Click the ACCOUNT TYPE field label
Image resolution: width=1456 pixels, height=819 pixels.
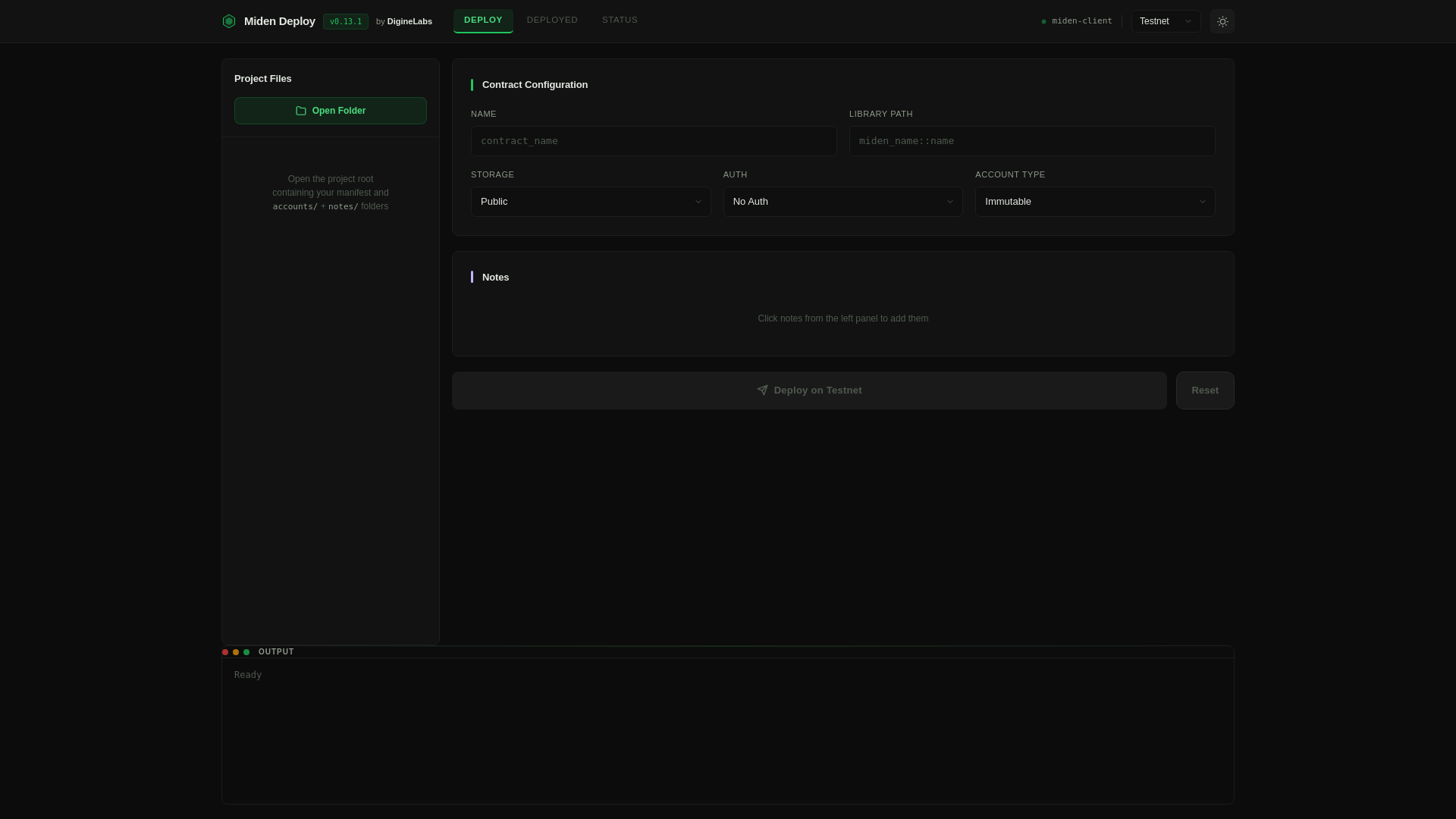pos(1010,175)
